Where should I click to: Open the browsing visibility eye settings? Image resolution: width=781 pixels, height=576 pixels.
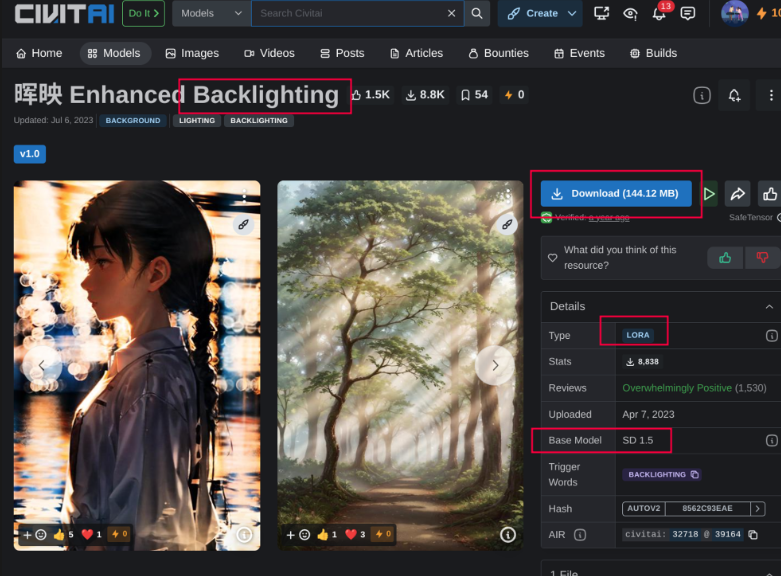[x=630, y=13]
